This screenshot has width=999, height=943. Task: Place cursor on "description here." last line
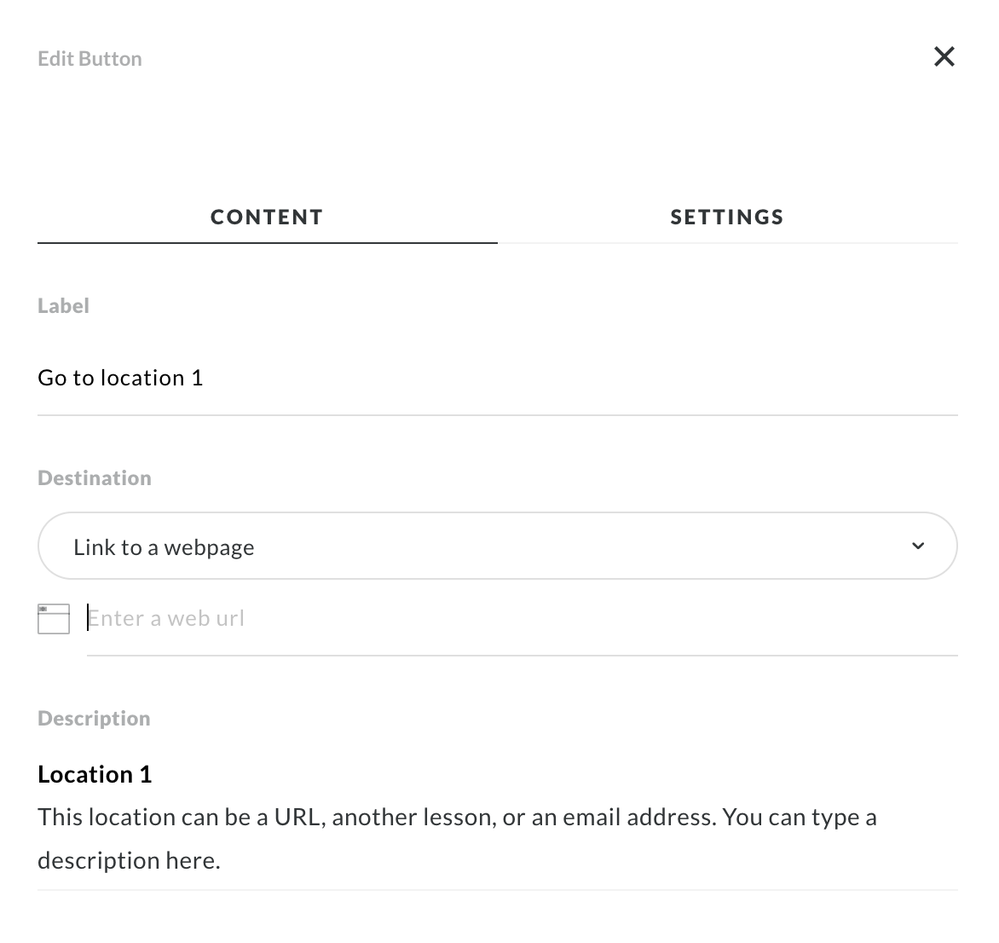tap(129, 860)
